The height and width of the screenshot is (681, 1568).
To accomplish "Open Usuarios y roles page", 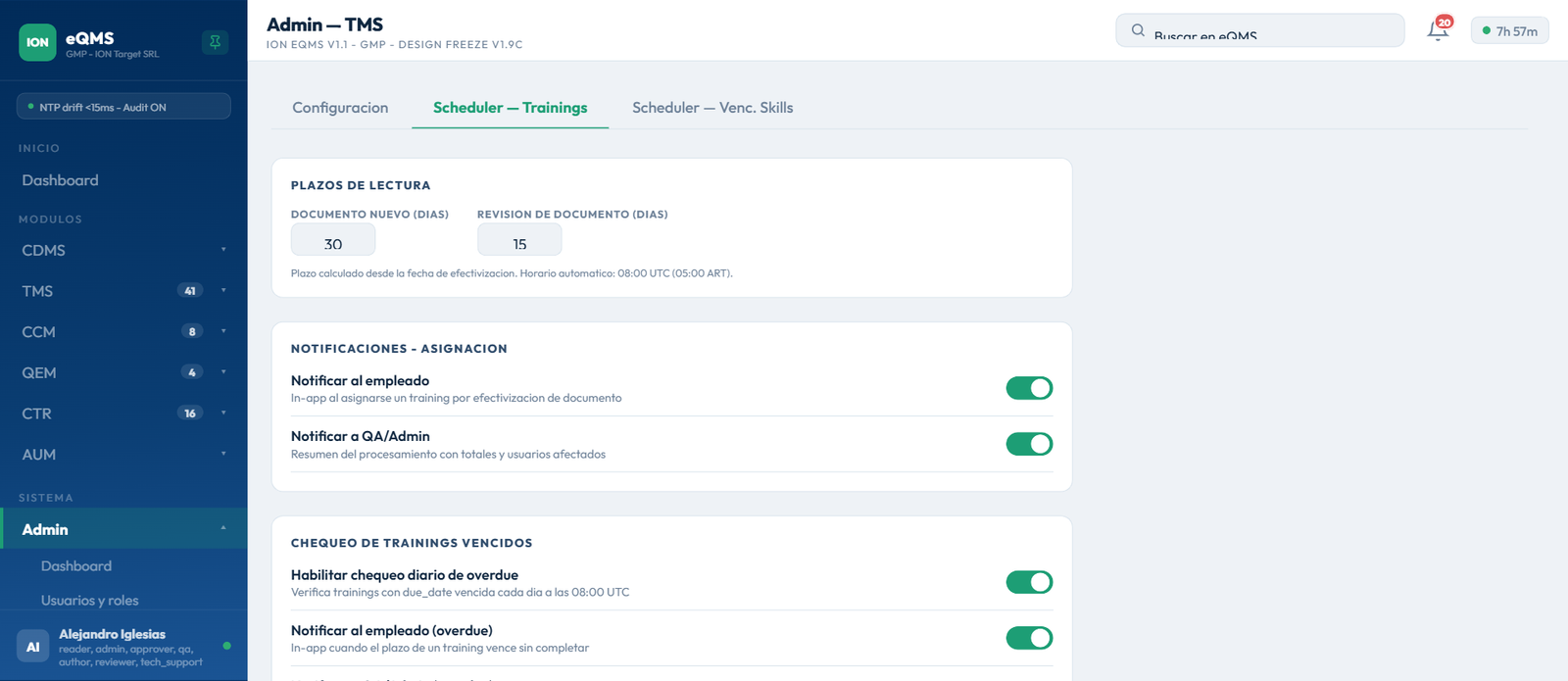I will pos(90,601).
